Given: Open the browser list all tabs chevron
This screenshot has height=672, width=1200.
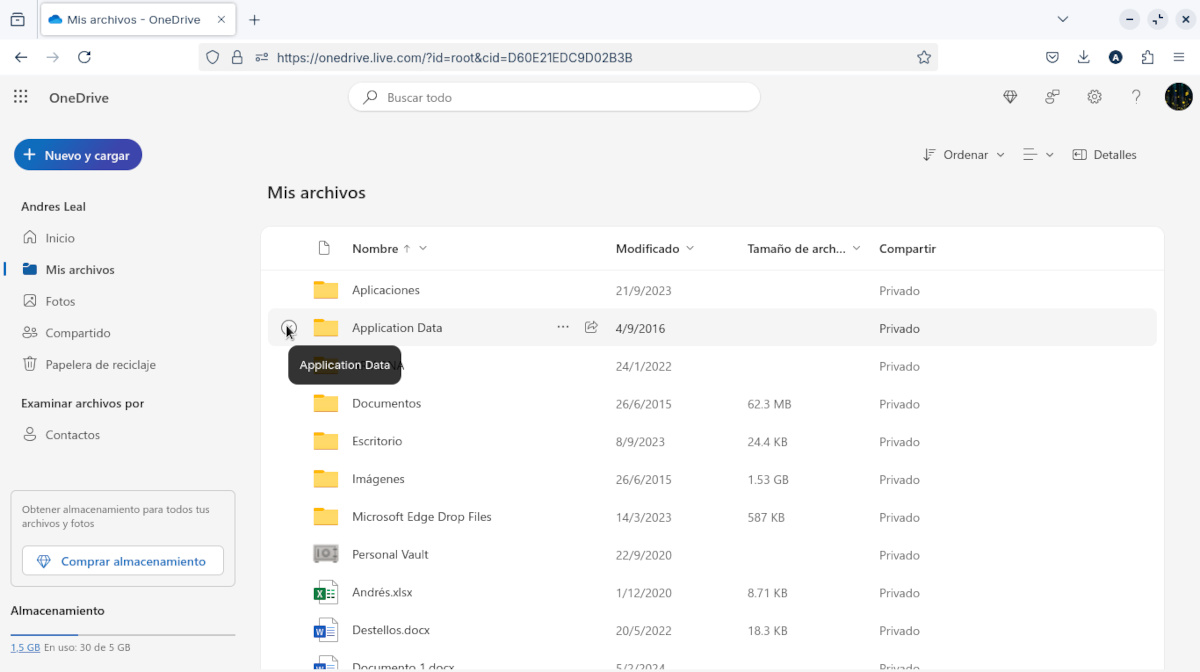Looking at the screenshot, I should click(x=1063, y=19).
